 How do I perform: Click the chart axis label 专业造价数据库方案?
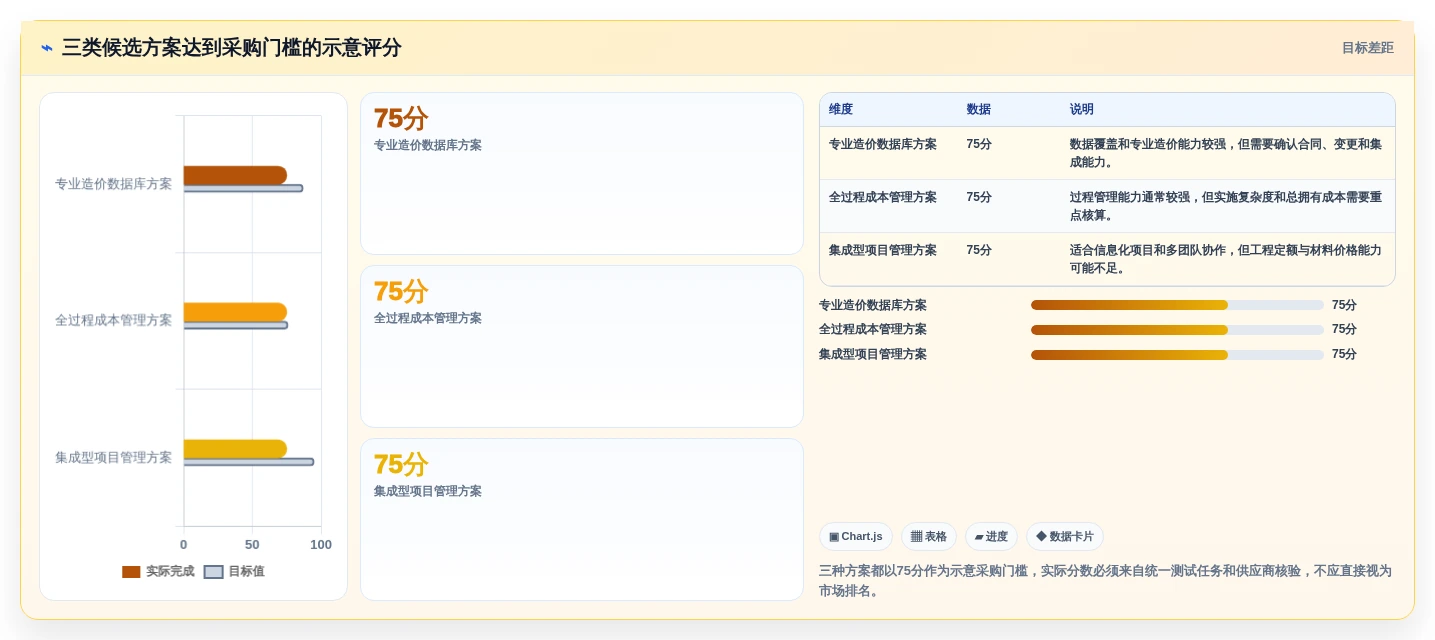pyautogui.click(x=113, y=184)
